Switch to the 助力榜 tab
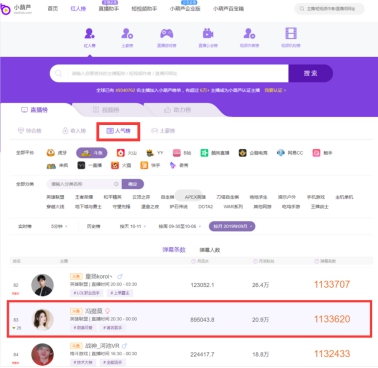The image size is (378, 368). (178, 110)
